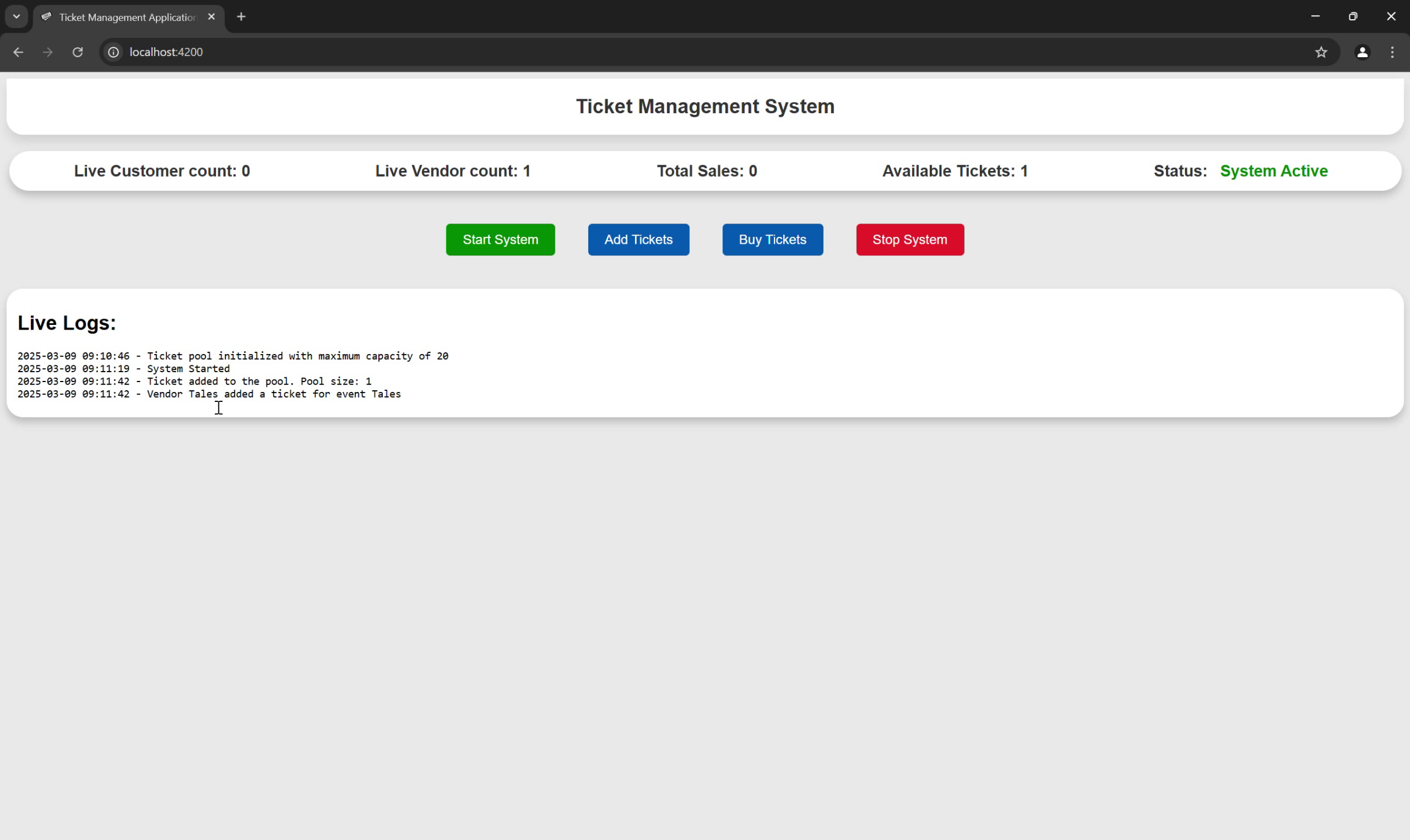
Task: Click the Live Customer count: 0 text
Action: coord(162,171)
